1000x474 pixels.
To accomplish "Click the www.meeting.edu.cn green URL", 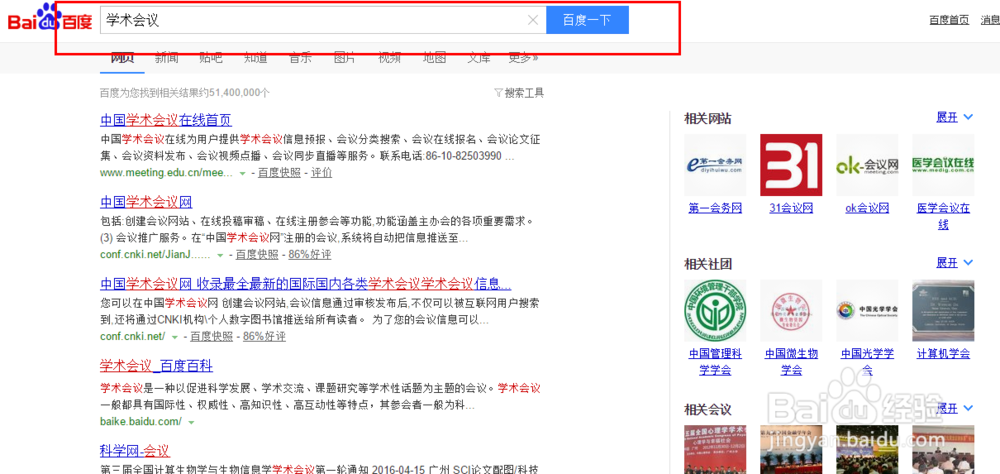I will coord(167,173).
